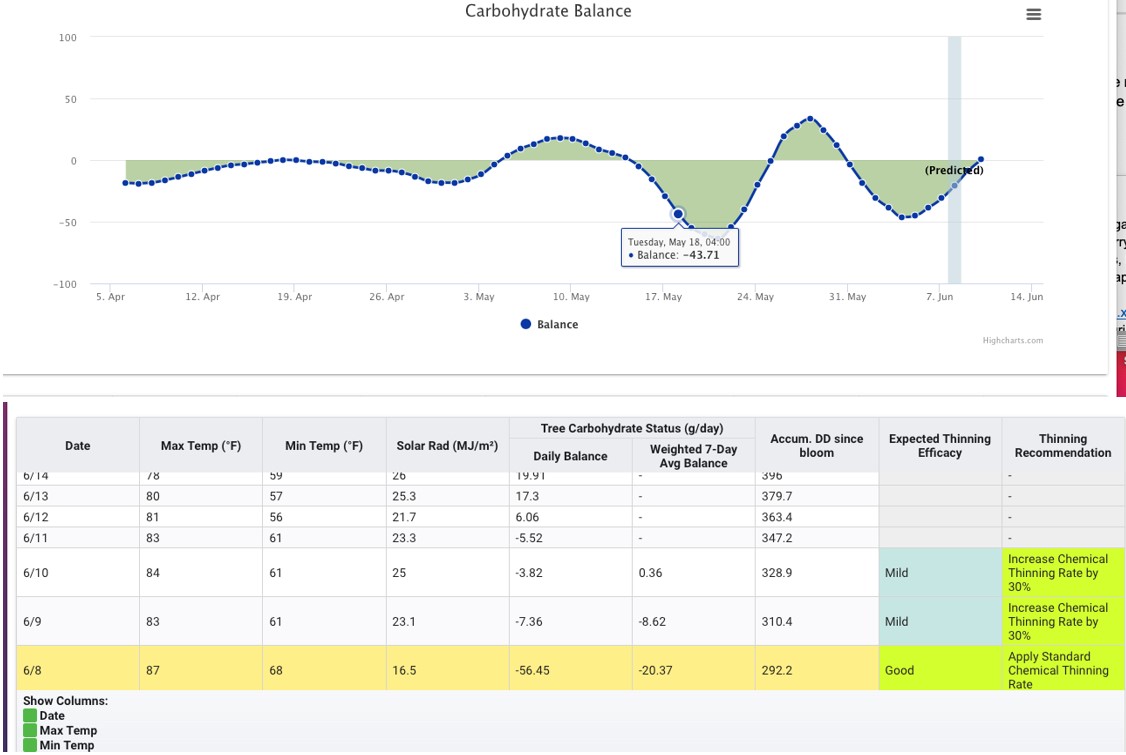Click the Thinning Recommendation header
1126x755 pixels.
[1062, 445]
